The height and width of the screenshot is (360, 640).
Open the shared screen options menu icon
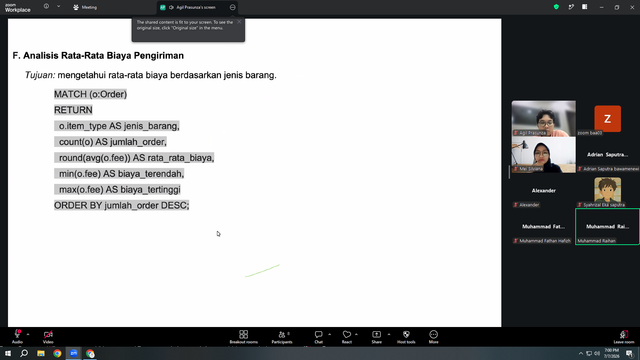click(232, 7)
